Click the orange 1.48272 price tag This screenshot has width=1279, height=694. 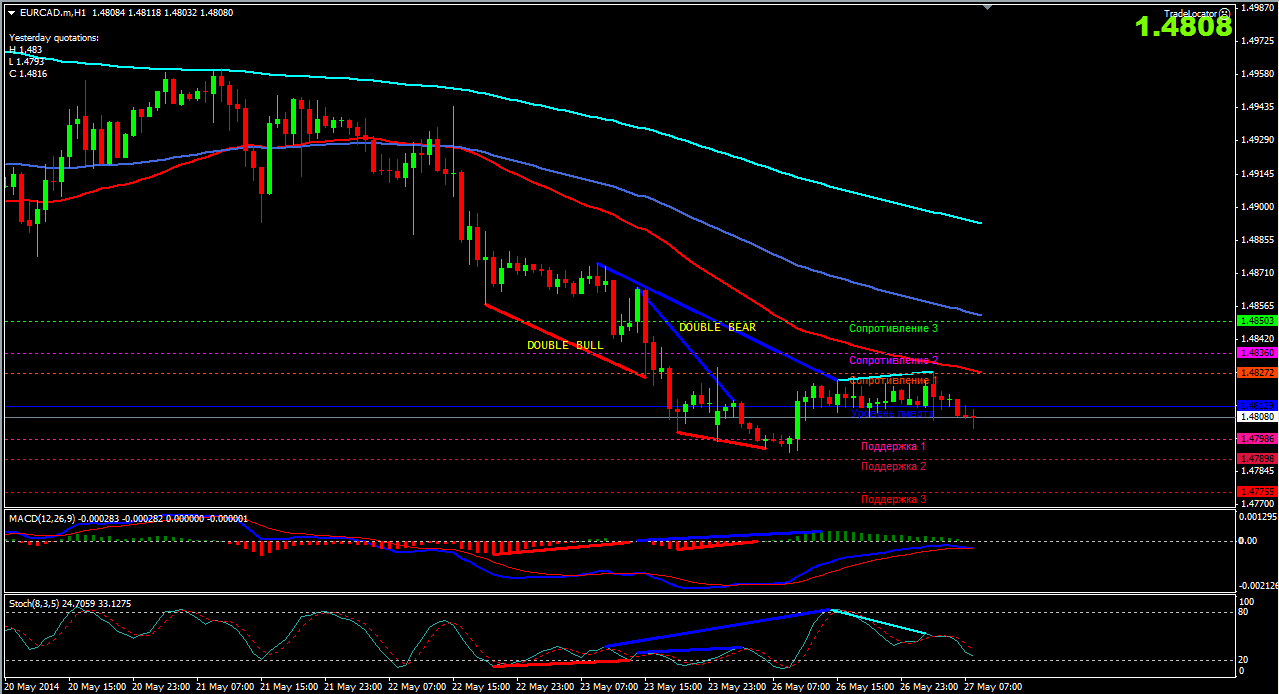click(1256, 372)
